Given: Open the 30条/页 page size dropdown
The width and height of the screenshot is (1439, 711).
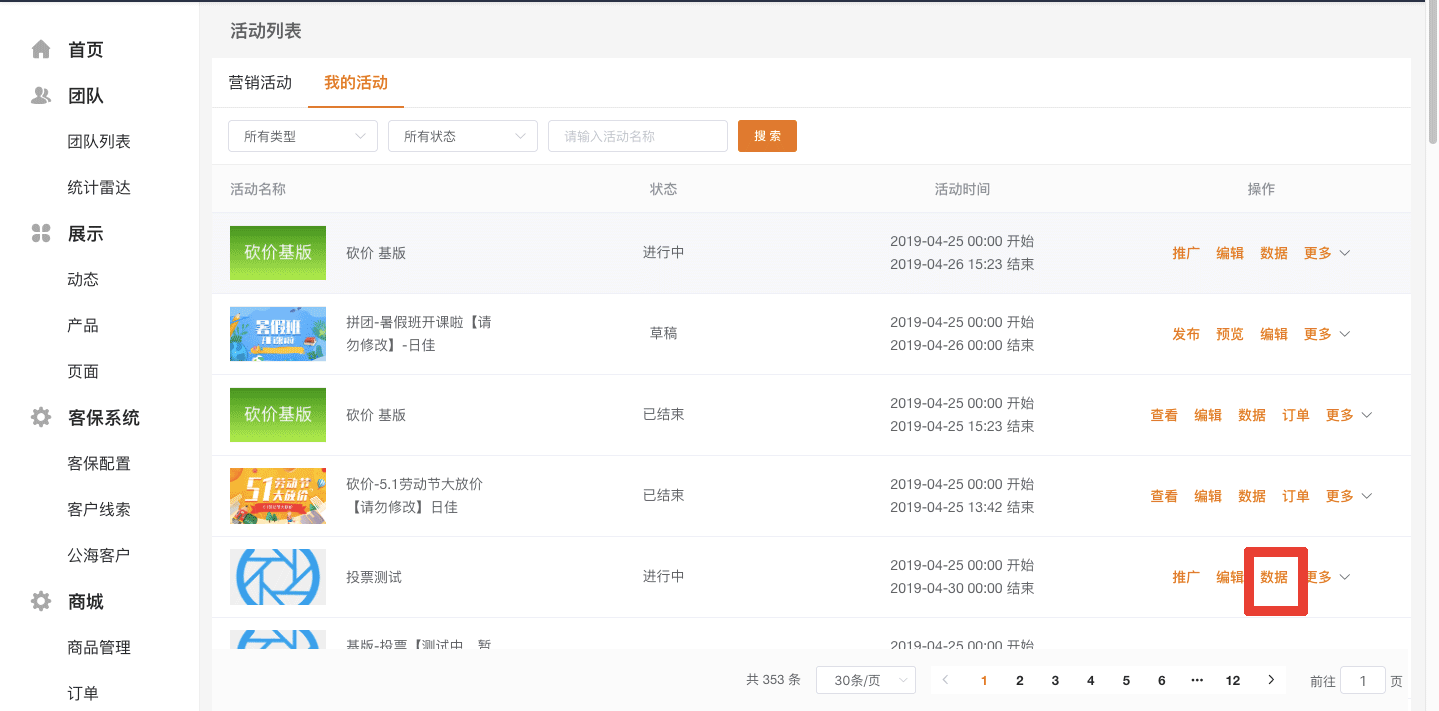Looking at the screenshot, I should 865,680.
